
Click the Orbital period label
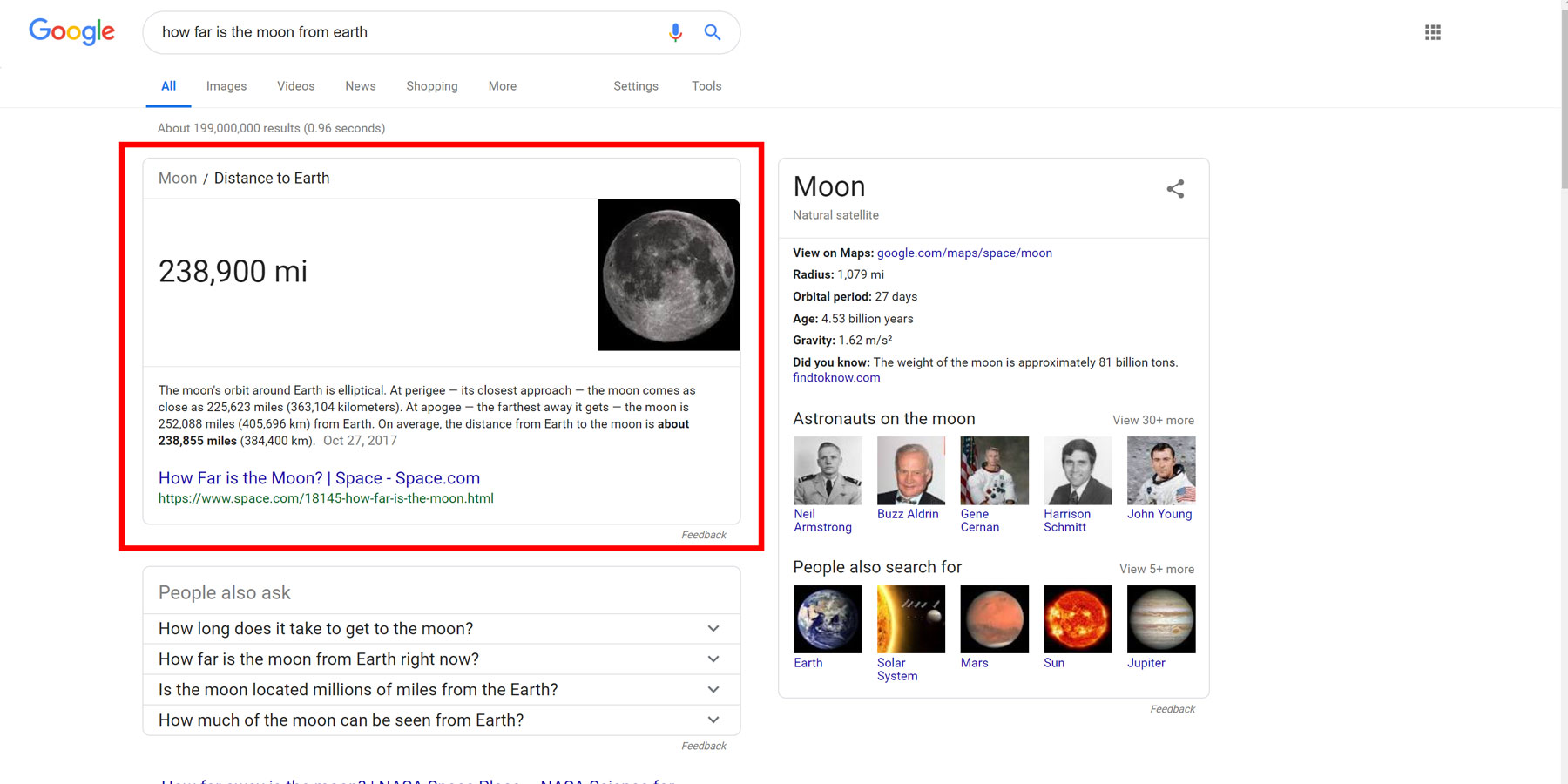click(x=832, y=296)
